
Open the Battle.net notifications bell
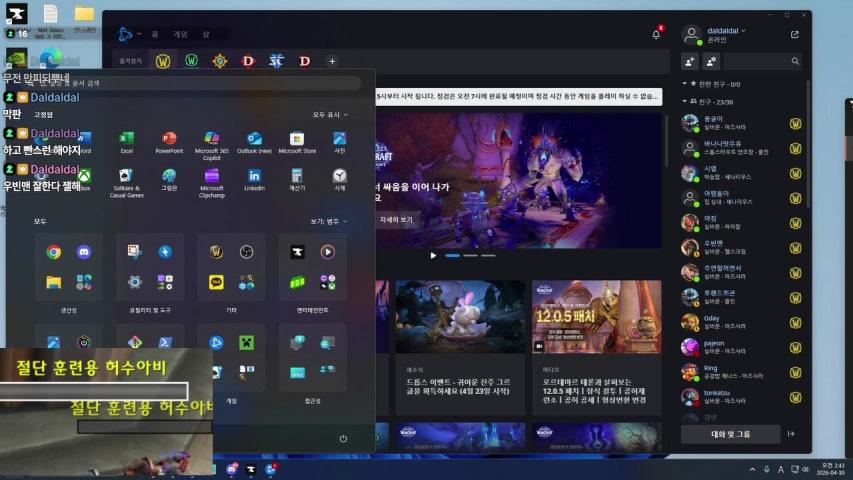[656, 34]
